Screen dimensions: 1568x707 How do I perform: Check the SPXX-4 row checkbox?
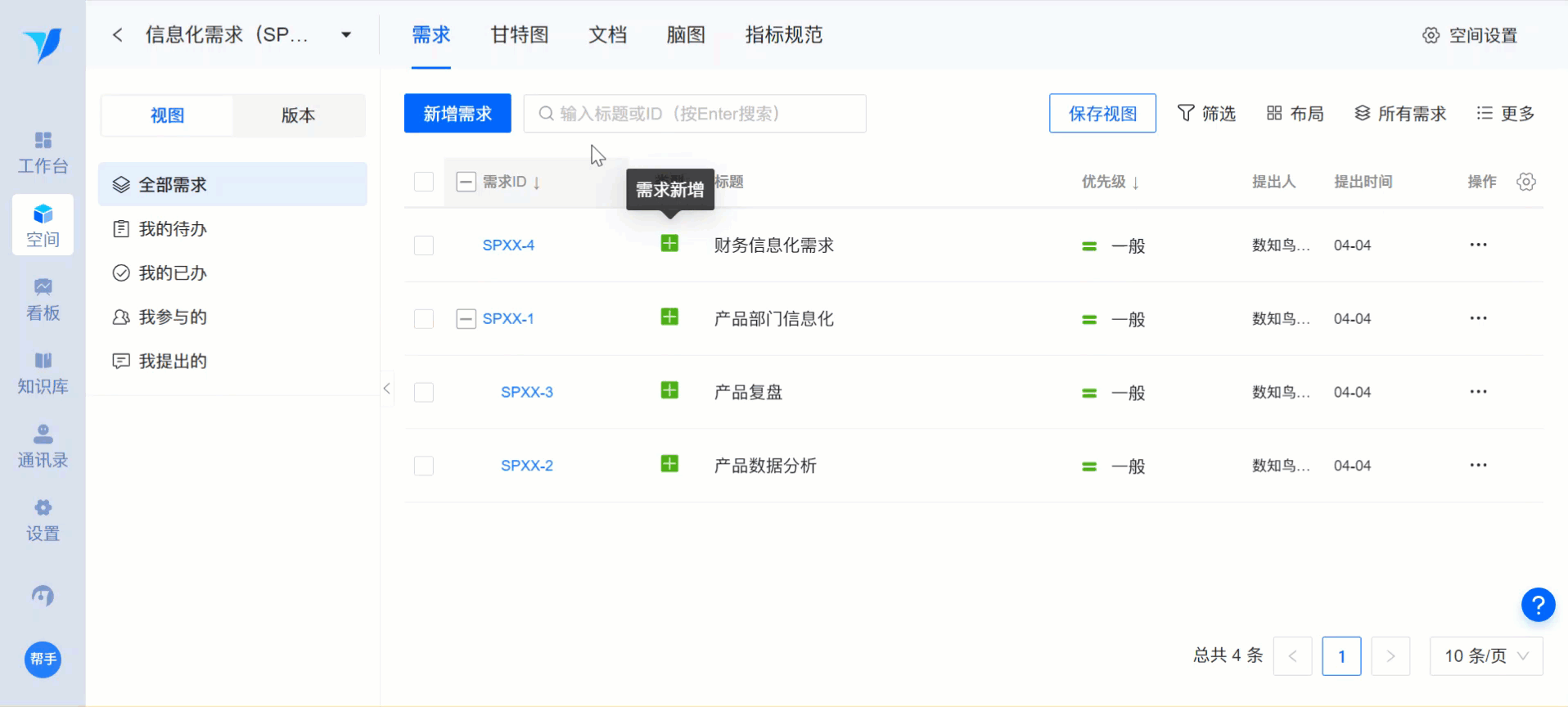[x=424, y=245]
